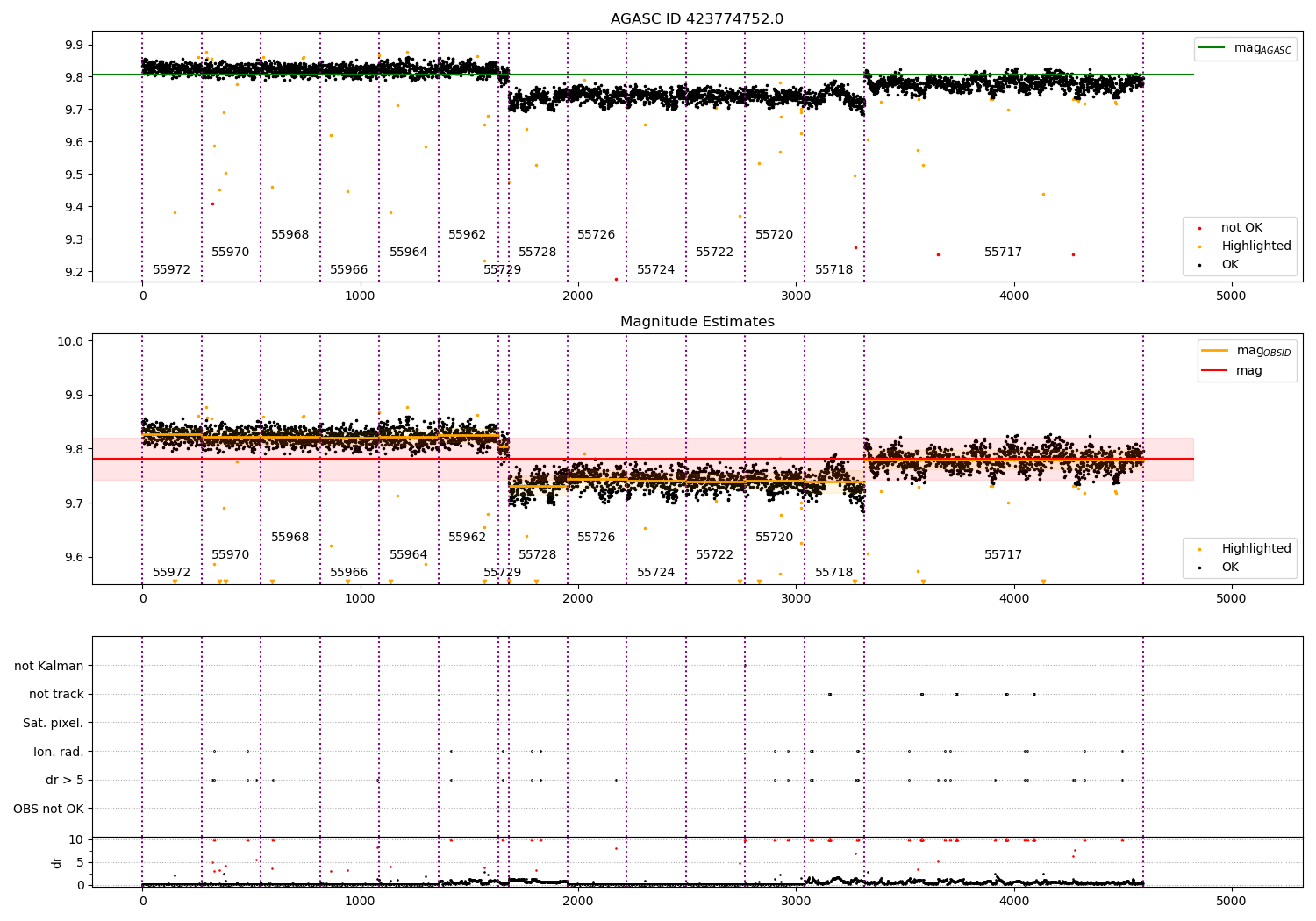Click obsid label 55728 in the top plot
The height and width of the screenshot is (921, 1316).
click(x=538, y=253)
